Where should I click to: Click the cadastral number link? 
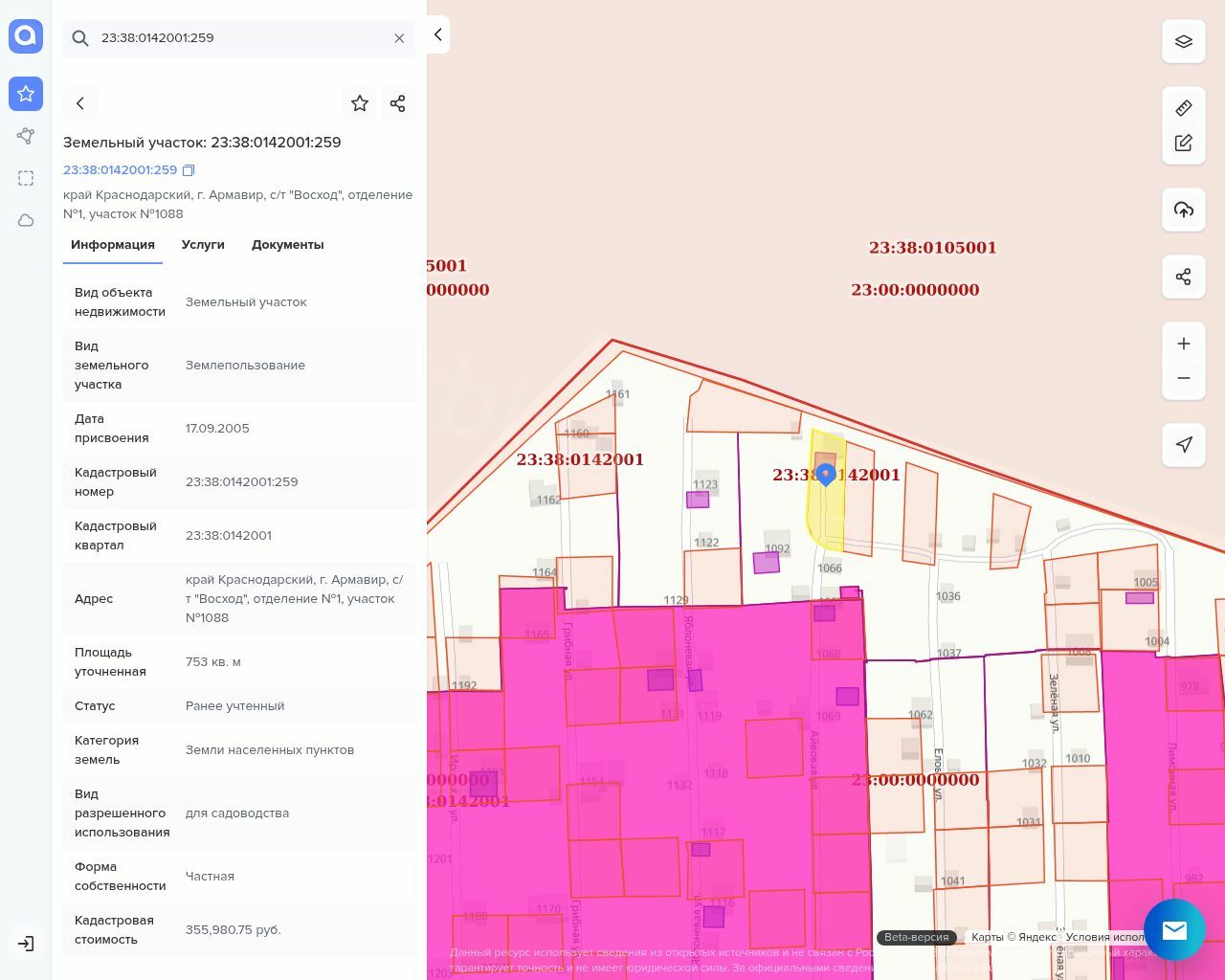tap(120, 169)
